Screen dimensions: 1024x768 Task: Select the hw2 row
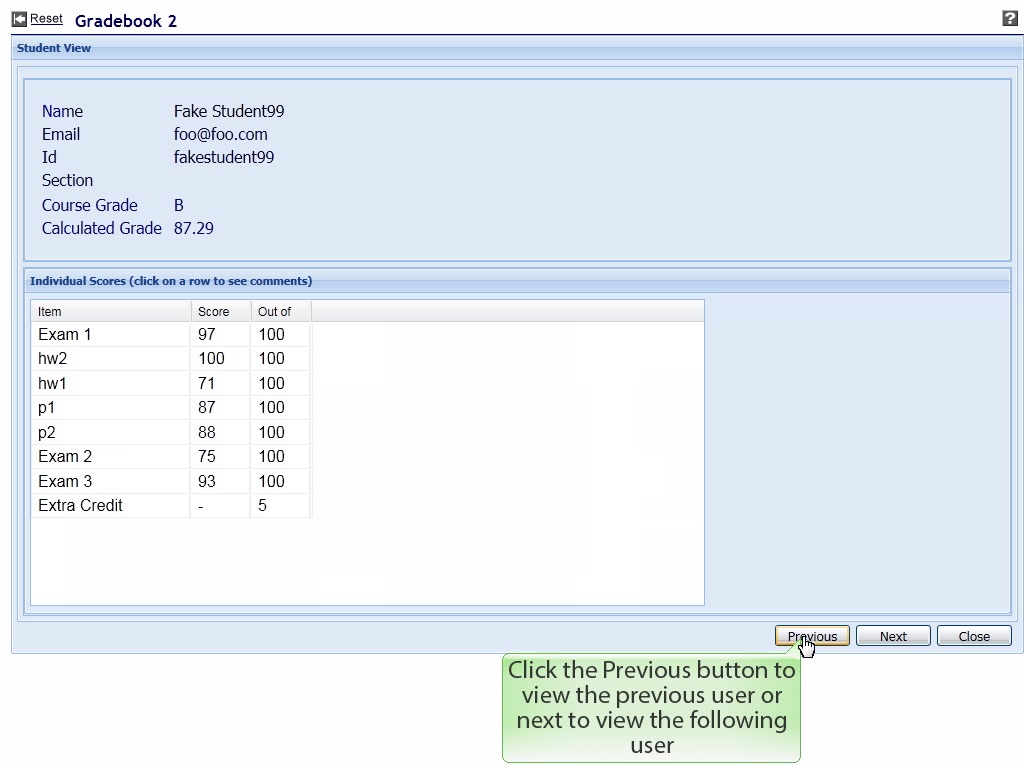pos(171,359)
